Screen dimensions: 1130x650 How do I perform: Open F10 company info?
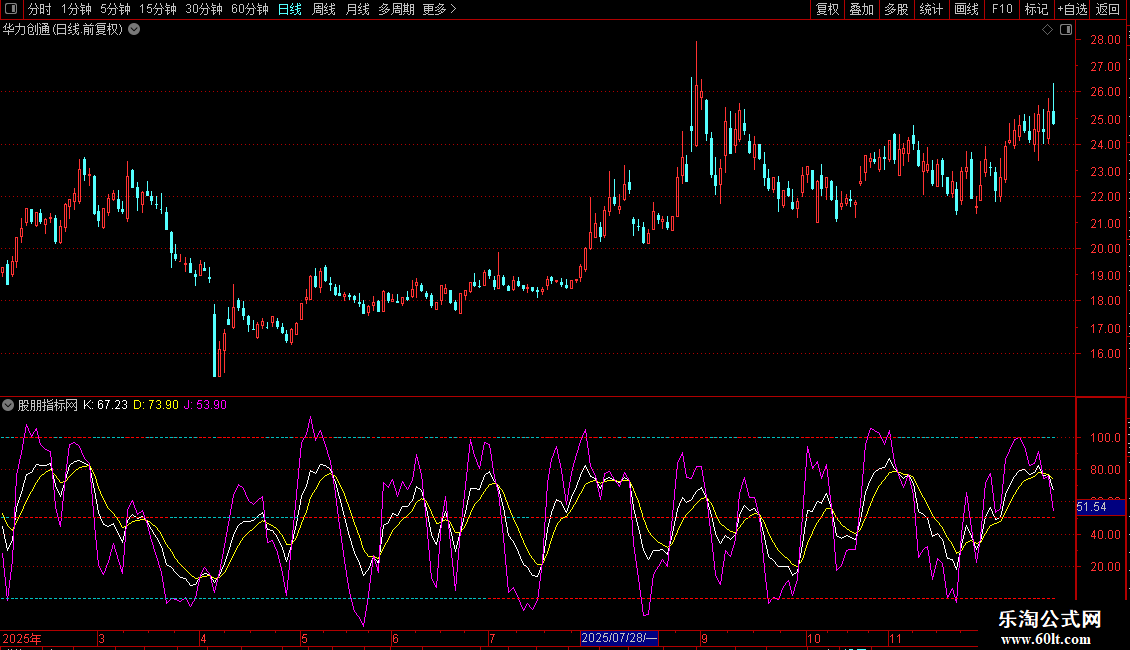point(1001,9)
